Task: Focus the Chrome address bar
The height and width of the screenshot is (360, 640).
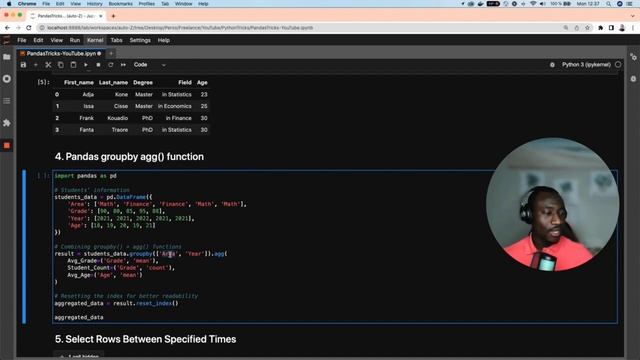Action: point(302,28)
